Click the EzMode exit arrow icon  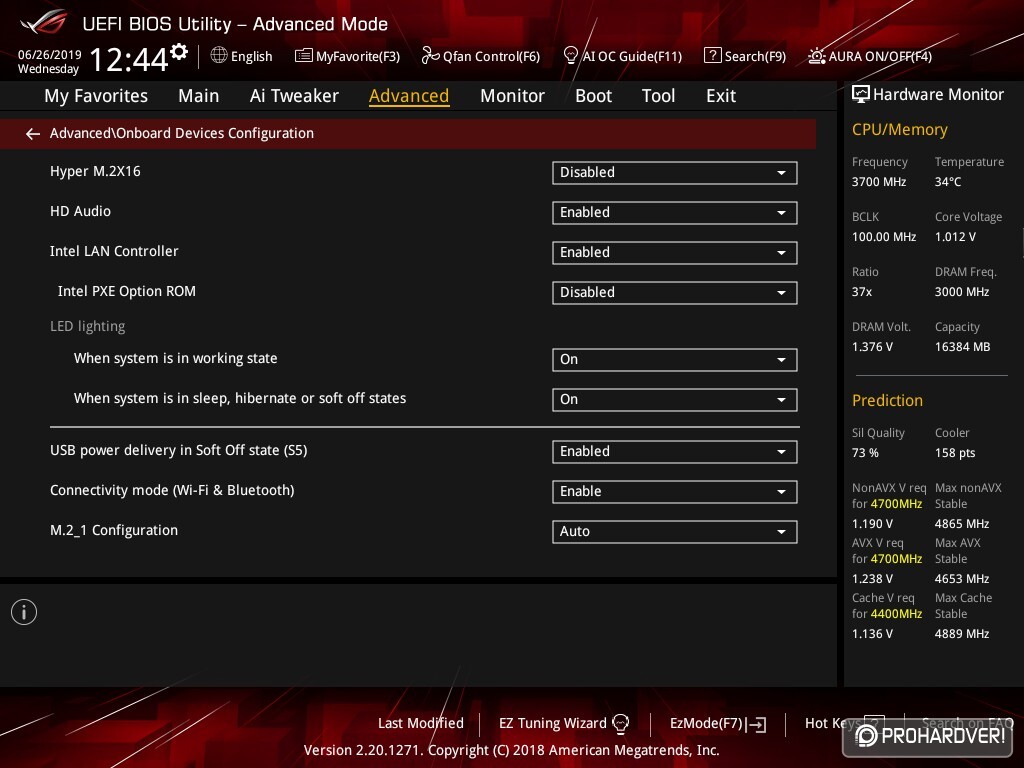[757, 724]
